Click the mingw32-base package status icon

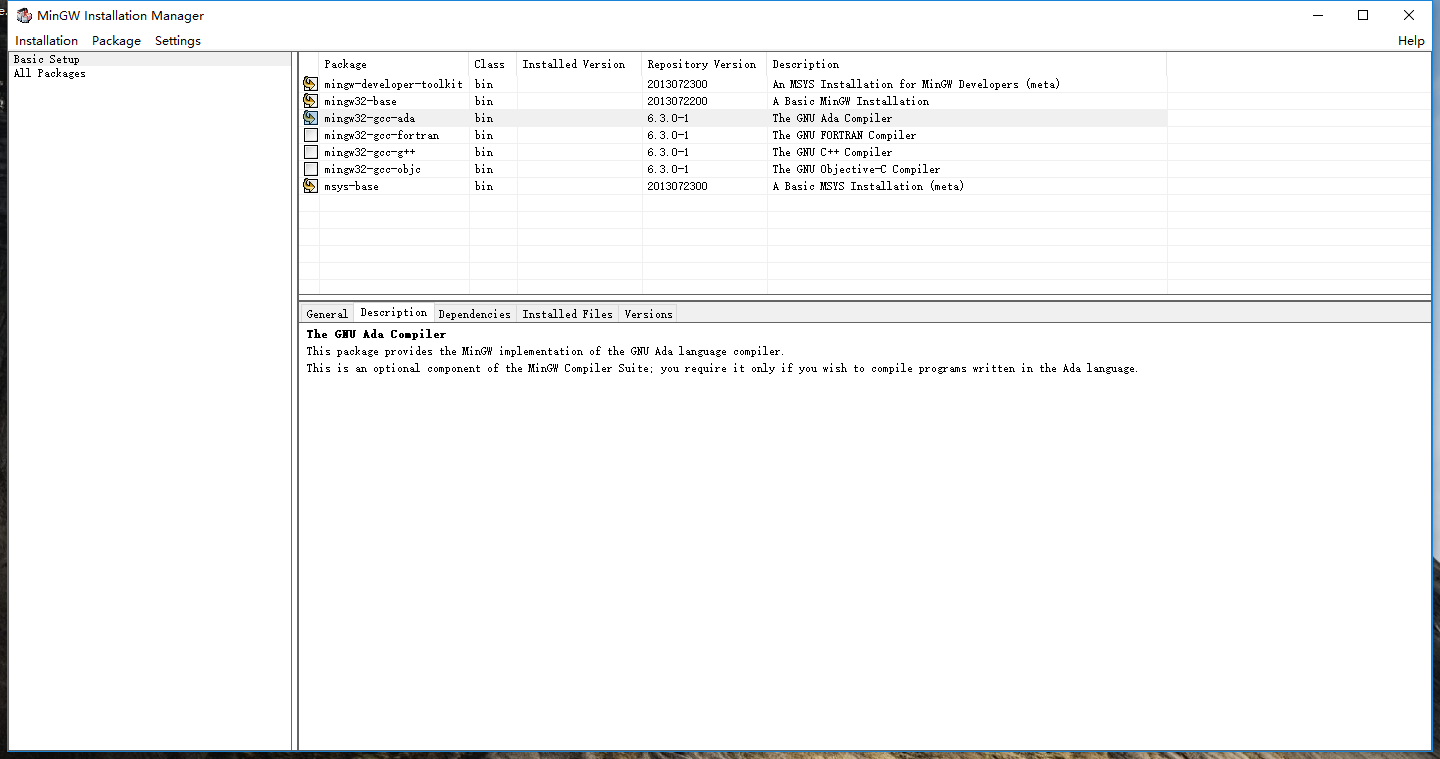[x=310, y=101]
